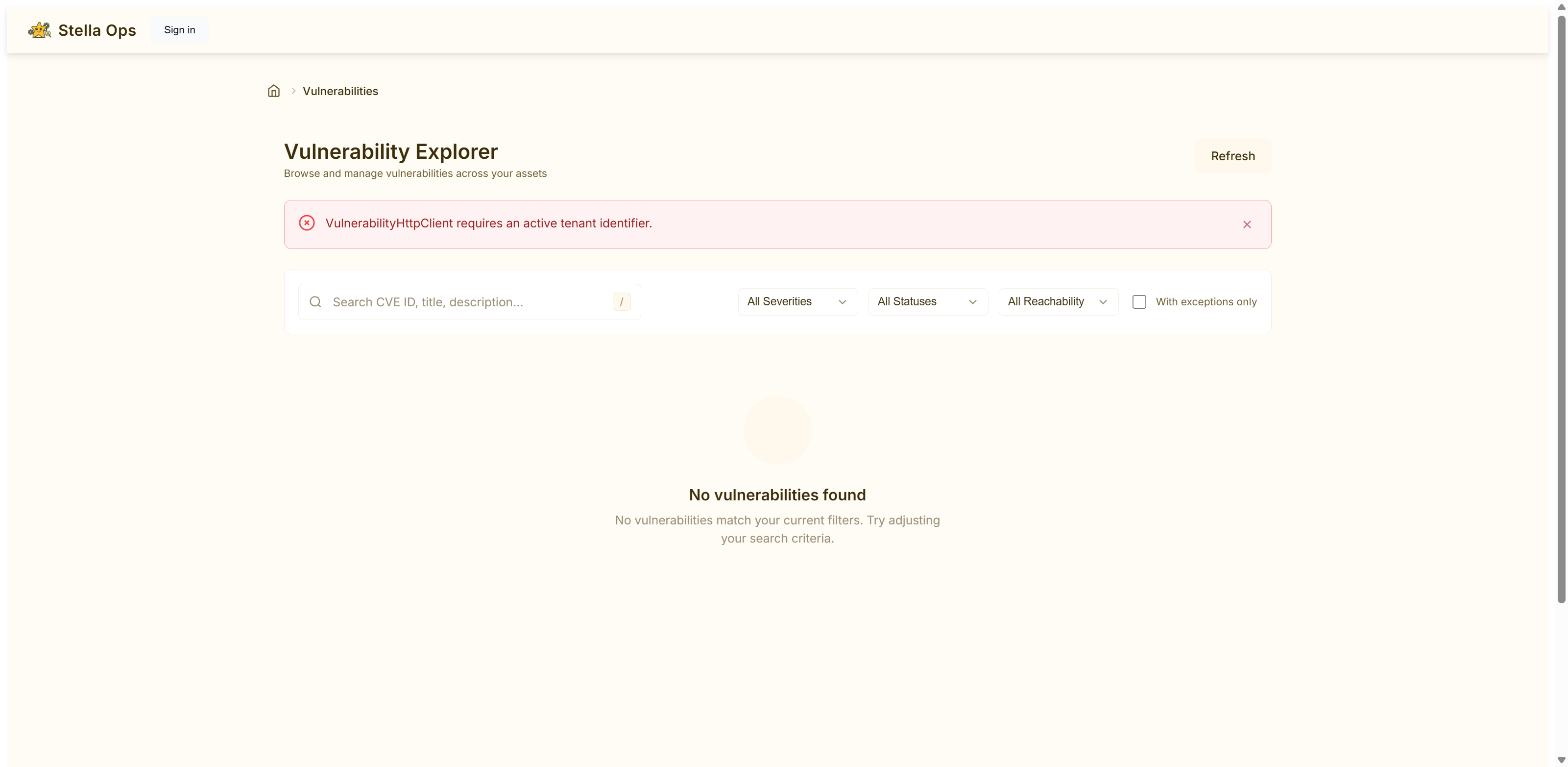Click the empty-state circle placeholder

(x=777, y=430)
